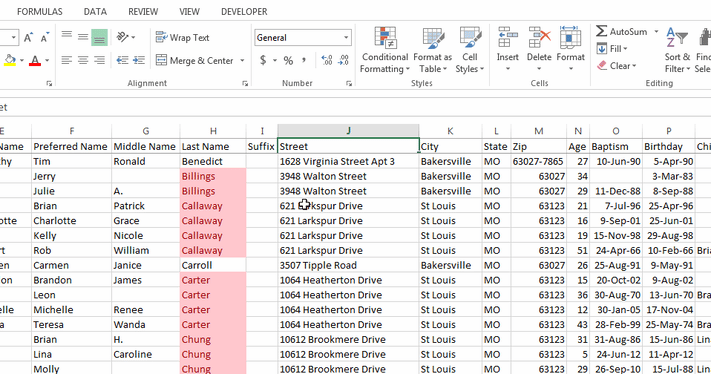Select the Baptism date 10-Jun-90
This screenshot has height=374, width=711.
[x=616, y=161]
